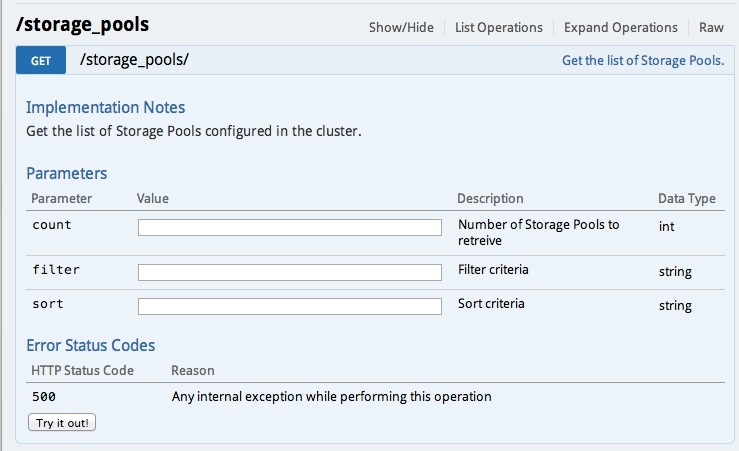Click the Data Type column header
The height and width of the screenshot is (451, 739).
pos(687,198)
